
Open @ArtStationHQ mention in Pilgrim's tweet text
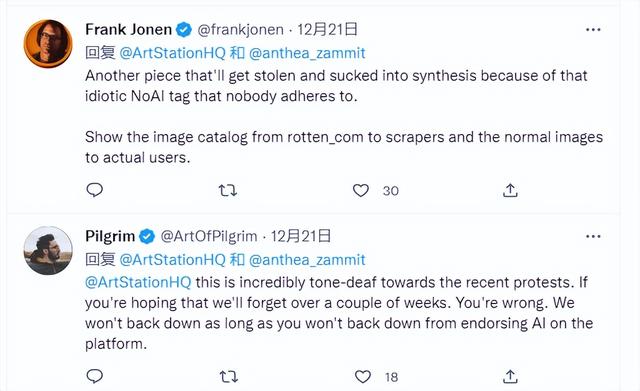138,282
